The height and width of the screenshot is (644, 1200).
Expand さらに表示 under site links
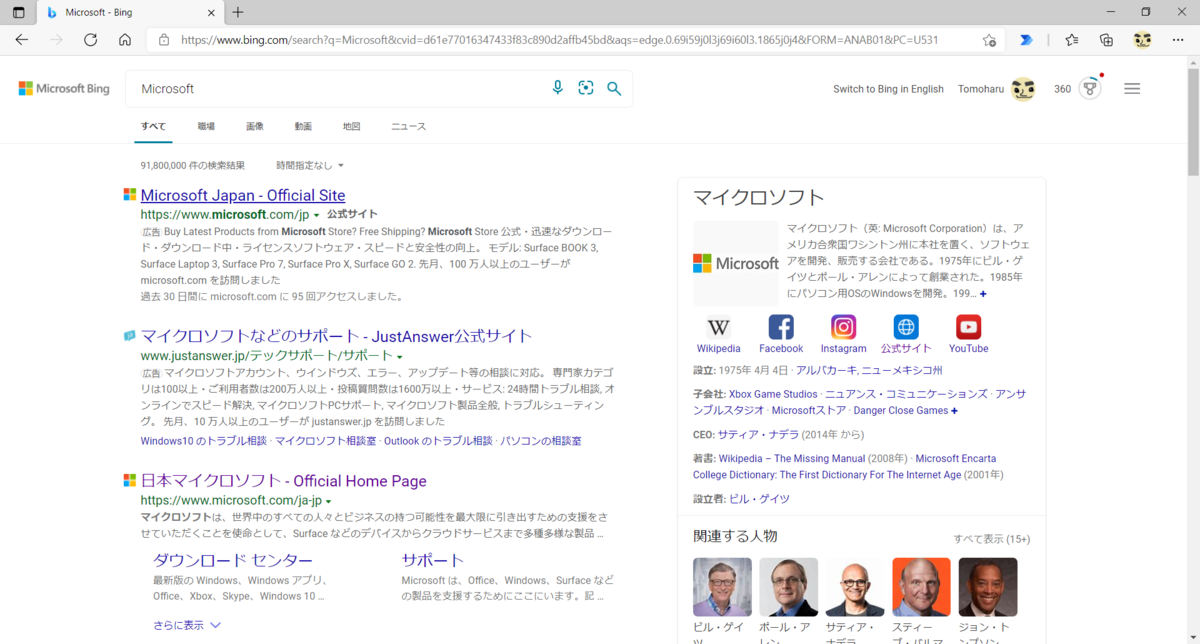pyautogui.click(x=187, y=625)
